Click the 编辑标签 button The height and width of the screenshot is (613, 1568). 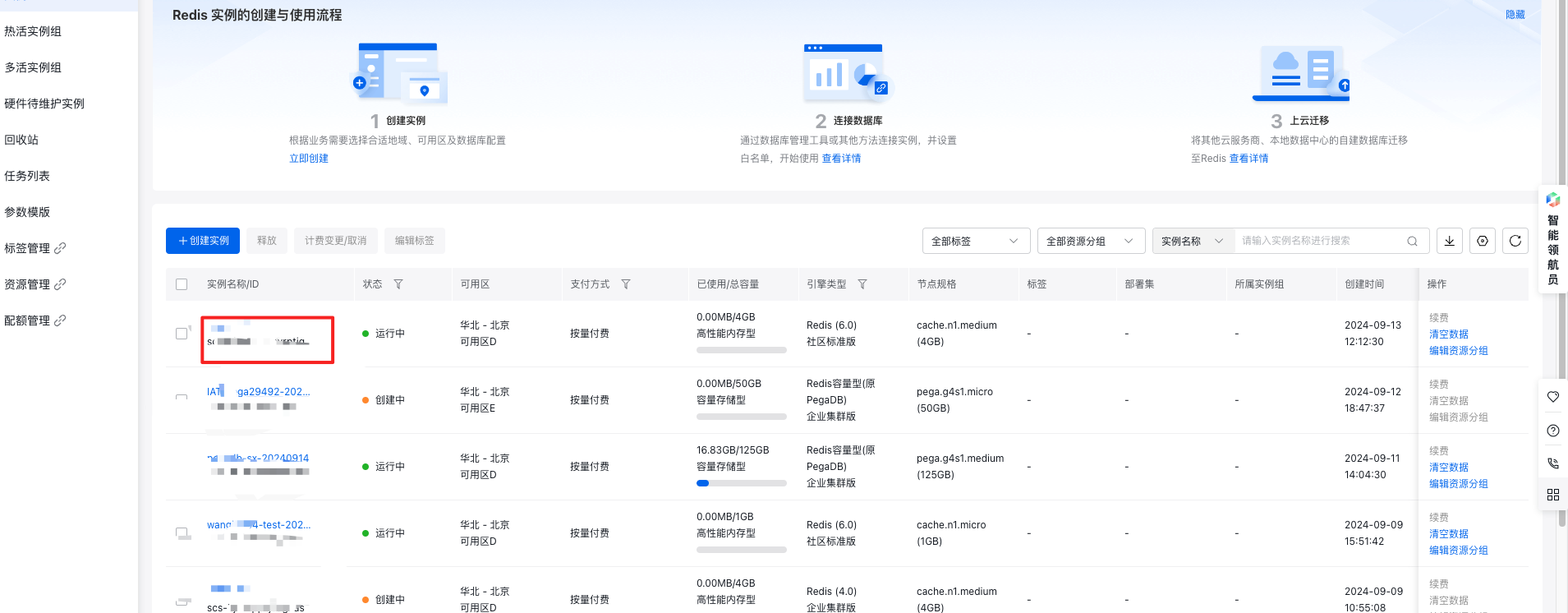(x=415, y=241)
